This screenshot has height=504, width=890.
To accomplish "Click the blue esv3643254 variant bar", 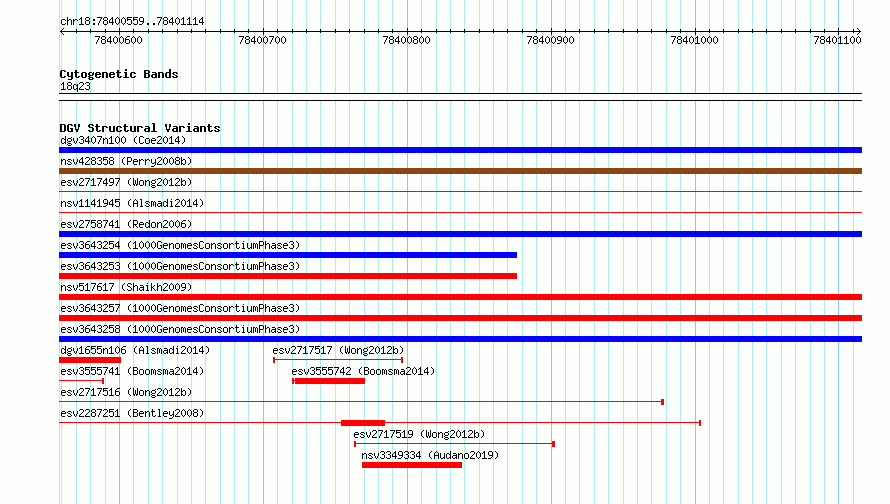I will [x=288, y=255].
